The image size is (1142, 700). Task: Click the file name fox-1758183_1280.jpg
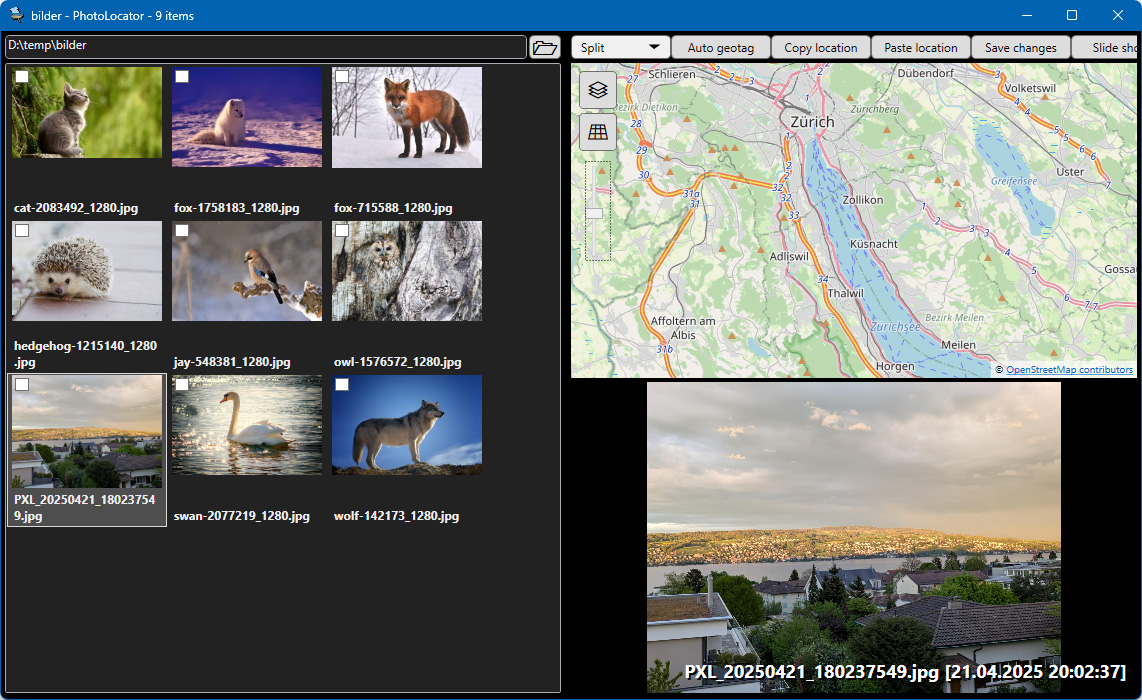point(237,208)
